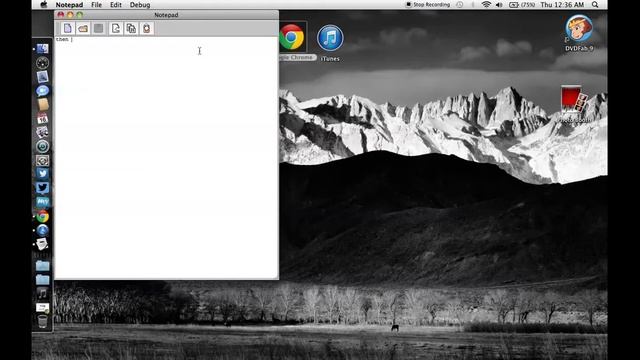Click the blue QuickTime Player dock icon
Image resolution: width=640 pixels, height=360 pixels.
[42, 230]
